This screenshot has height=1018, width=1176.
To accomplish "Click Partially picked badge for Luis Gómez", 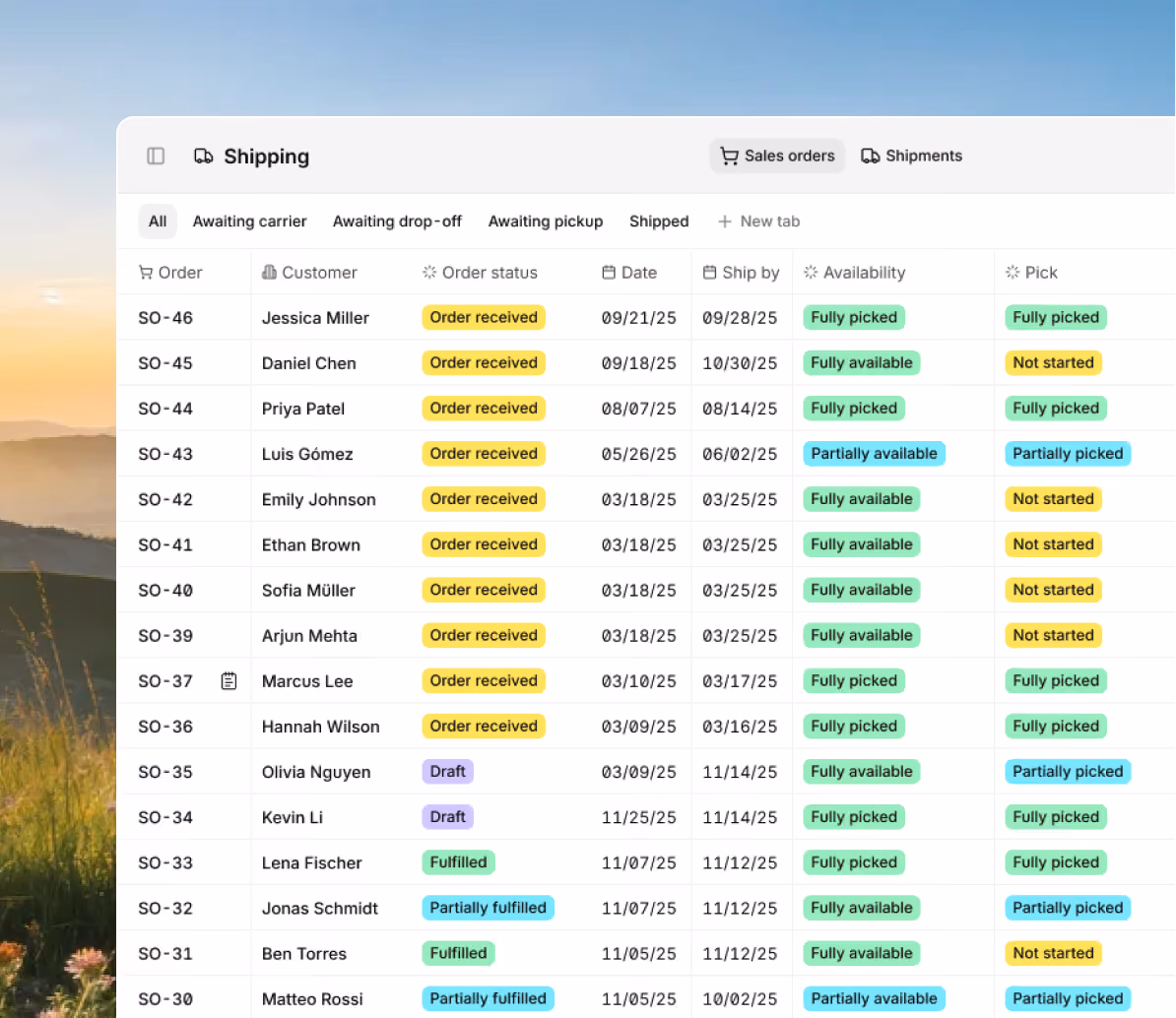I will 1068,454.
